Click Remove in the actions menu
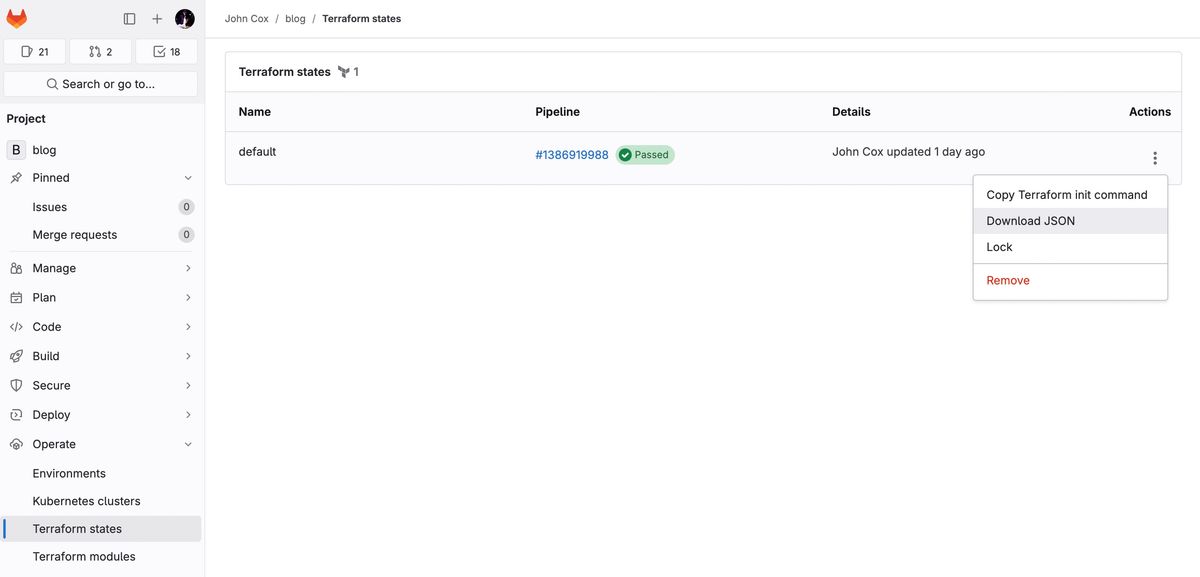Viewport: 1200px width, 577px height. coord(1007,281)
